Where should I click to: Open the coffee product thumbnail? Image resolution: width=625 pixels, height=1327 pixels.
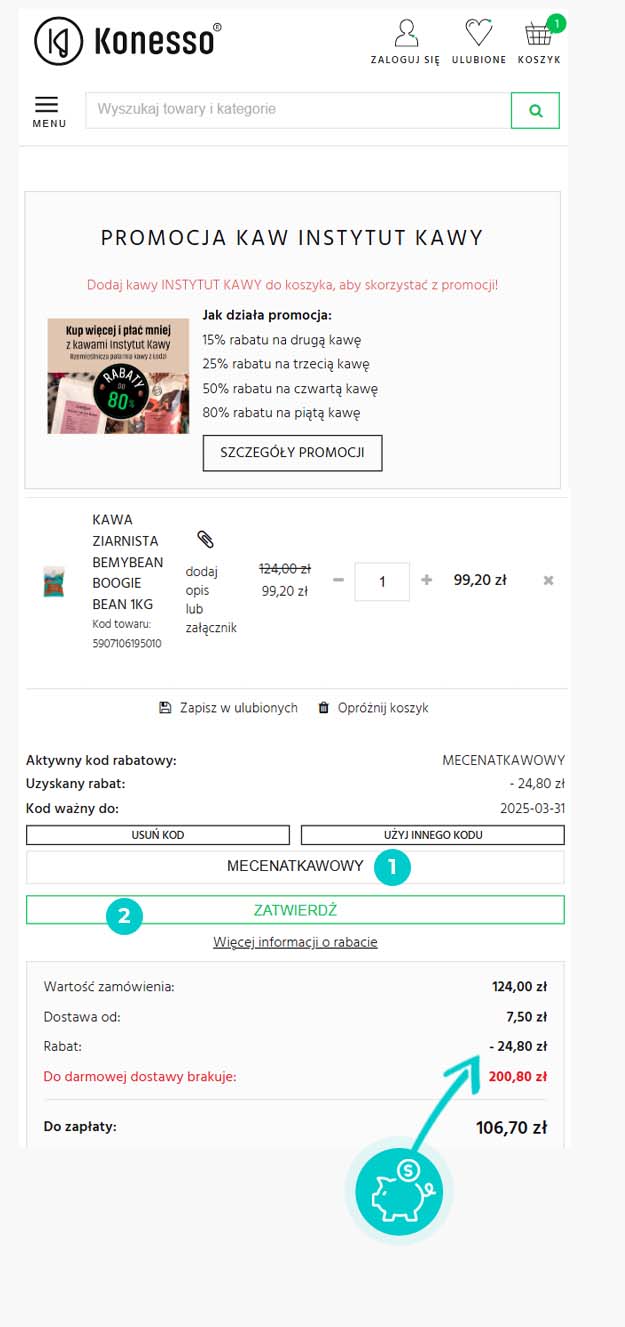54,581
